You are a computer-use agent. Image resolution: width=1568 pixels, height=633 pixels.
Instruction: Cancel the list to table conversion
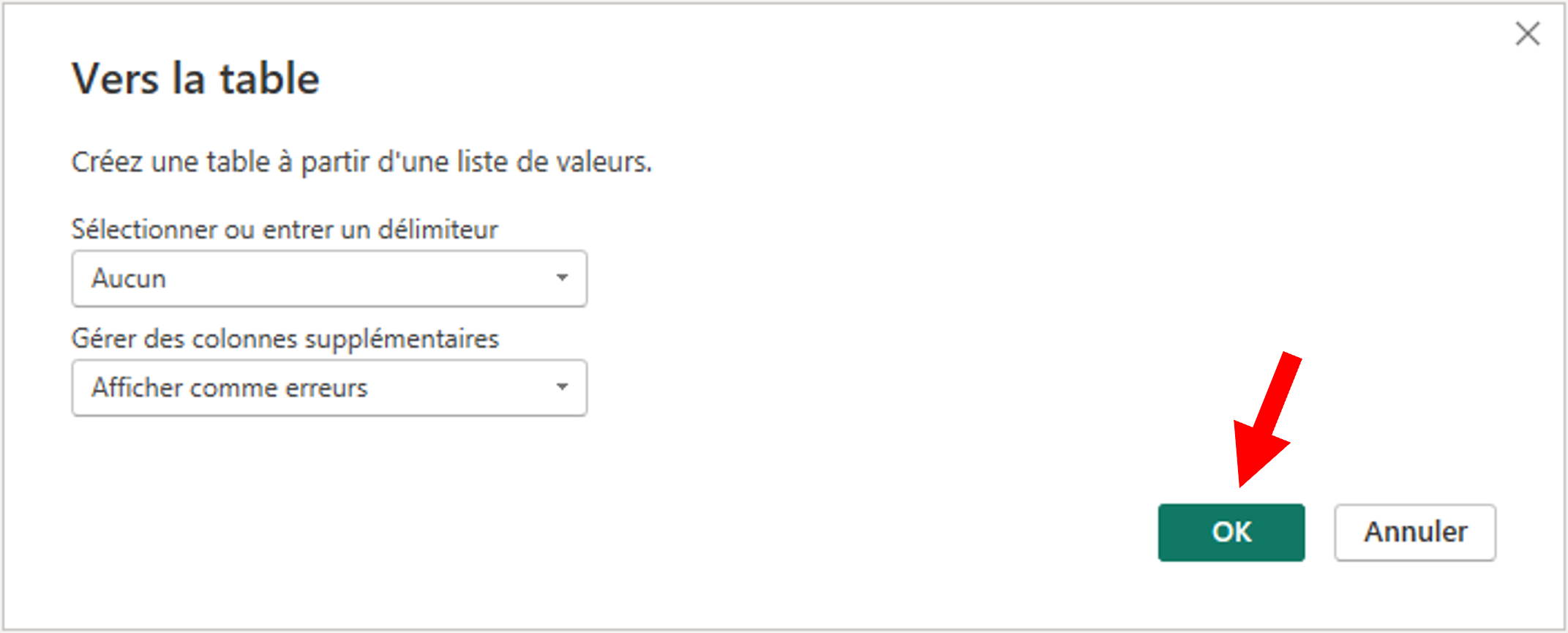[1414, 532]
